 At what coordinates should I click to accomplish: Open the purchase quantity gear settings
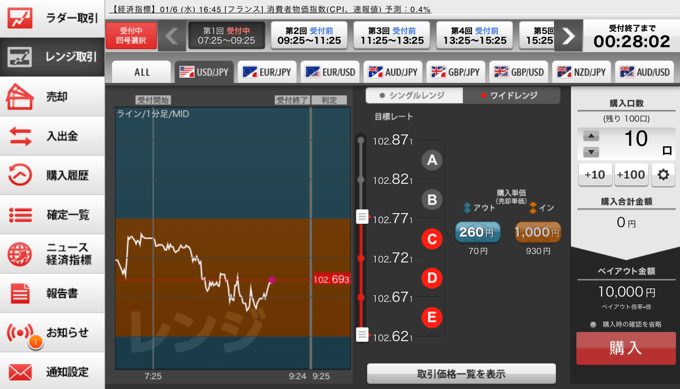tap(663, 175)
